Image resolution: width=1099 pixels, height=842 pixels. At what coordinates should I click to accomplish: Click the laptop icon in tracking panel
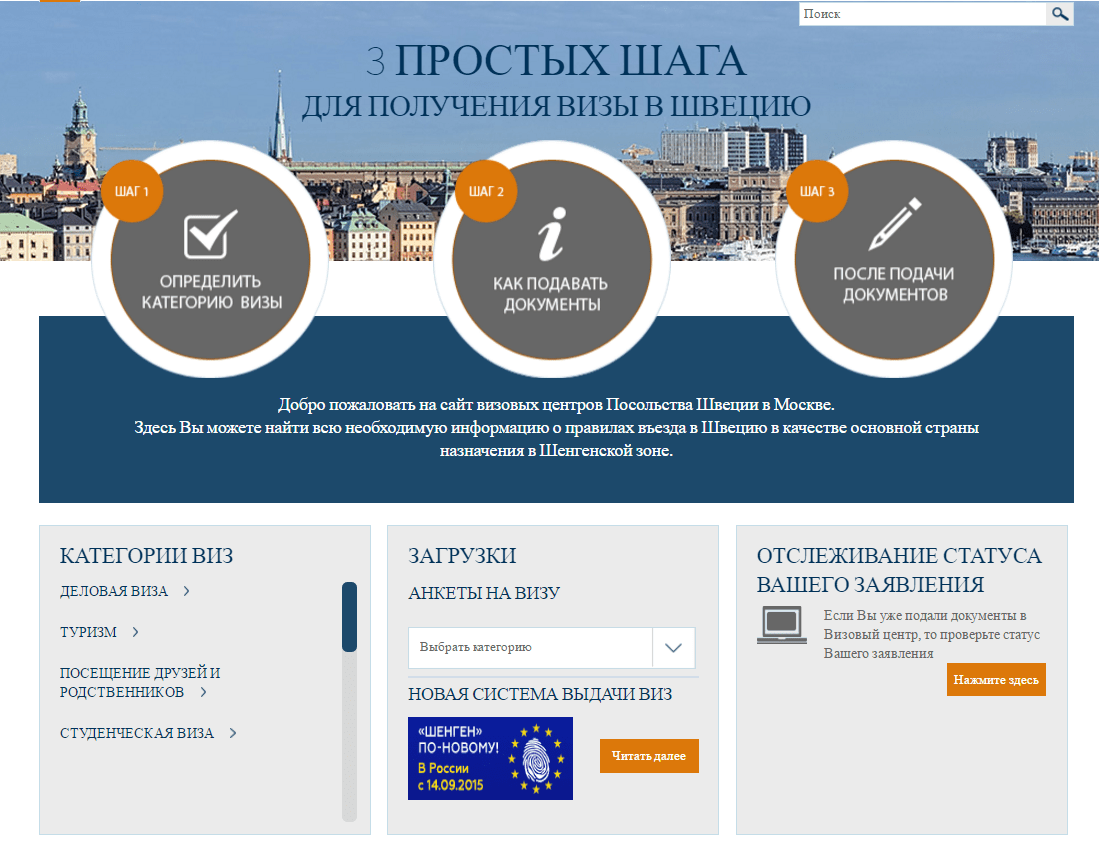[x=782, y=624]
